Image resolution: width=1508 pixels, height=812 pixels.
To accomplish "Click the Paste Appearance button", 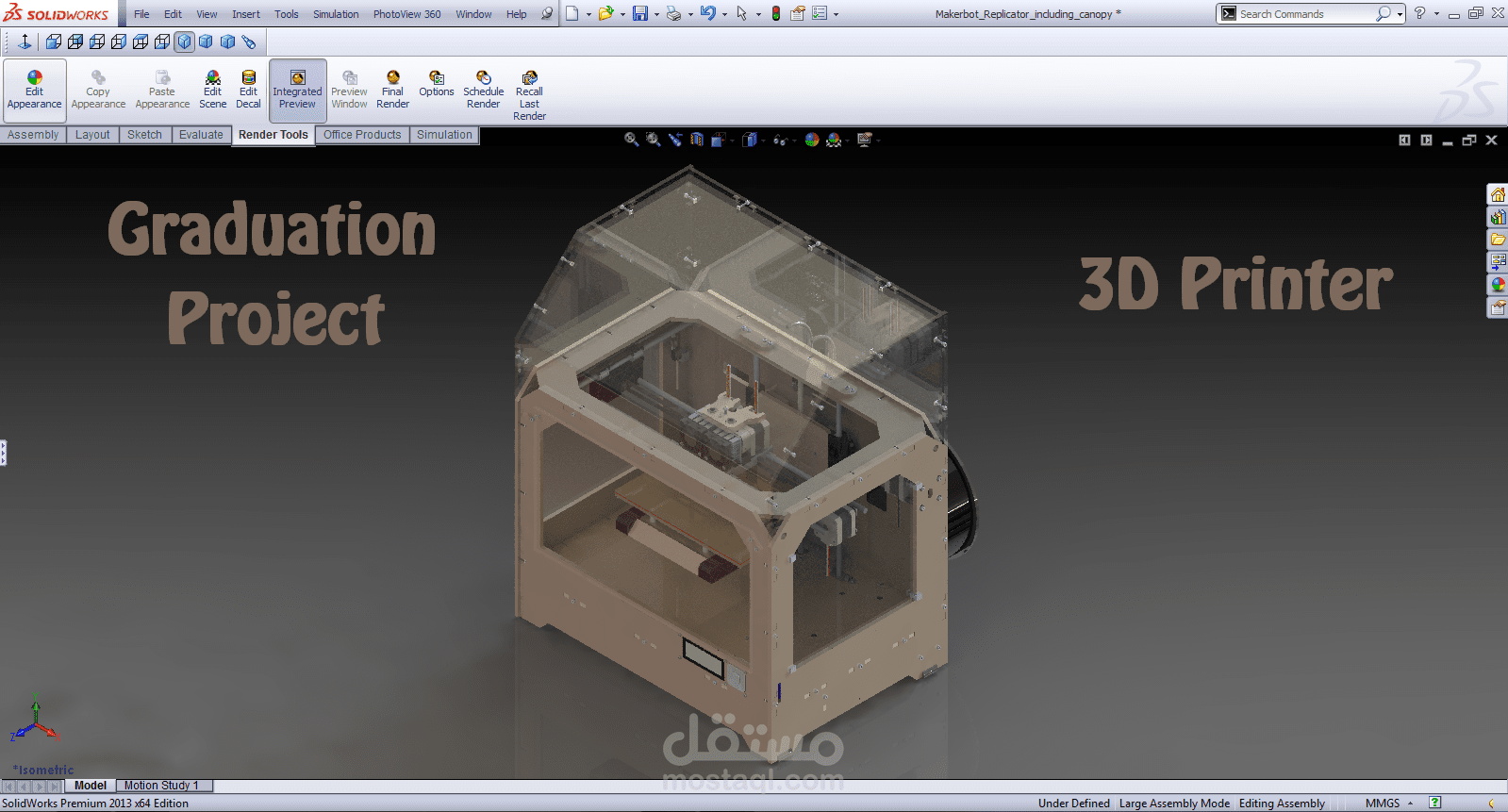I will tap(162, 91).
